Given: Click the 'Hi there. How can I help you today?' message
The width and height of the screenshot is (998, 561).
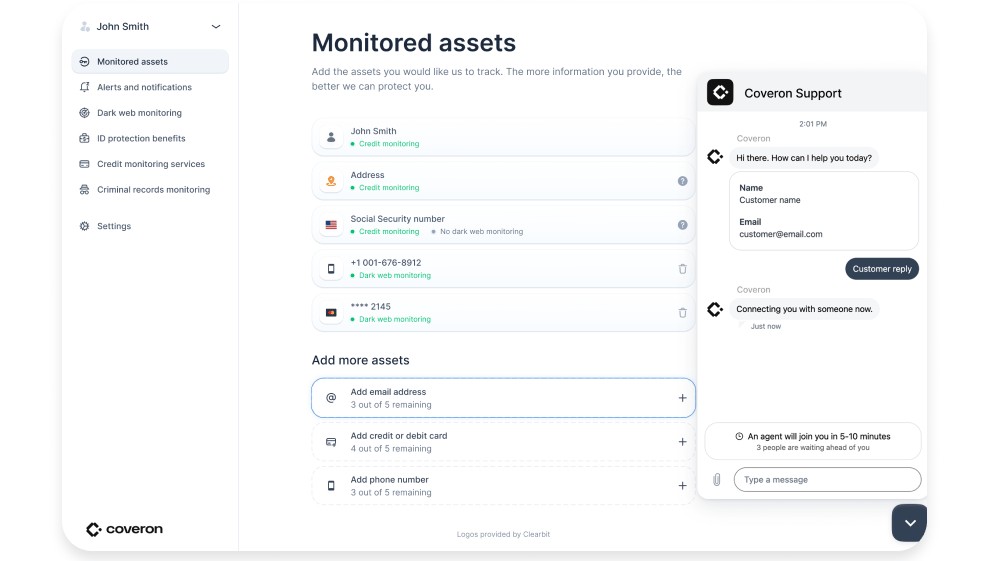Looking at the screenshot, I should tap(804, 158).
